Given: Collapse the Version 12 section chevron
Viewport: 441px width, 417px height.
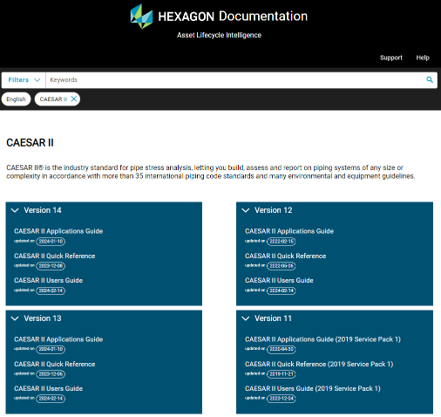Looking at the screenshot, I should 246,210.
